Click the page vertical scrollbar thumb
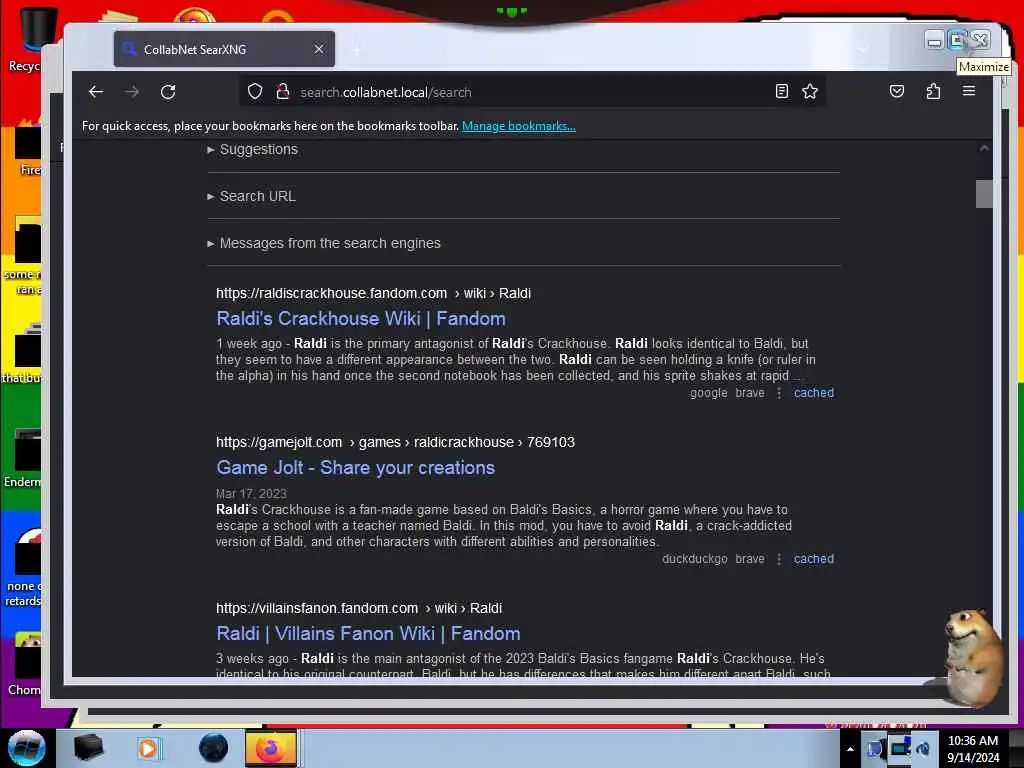 (x=984, y=194)
